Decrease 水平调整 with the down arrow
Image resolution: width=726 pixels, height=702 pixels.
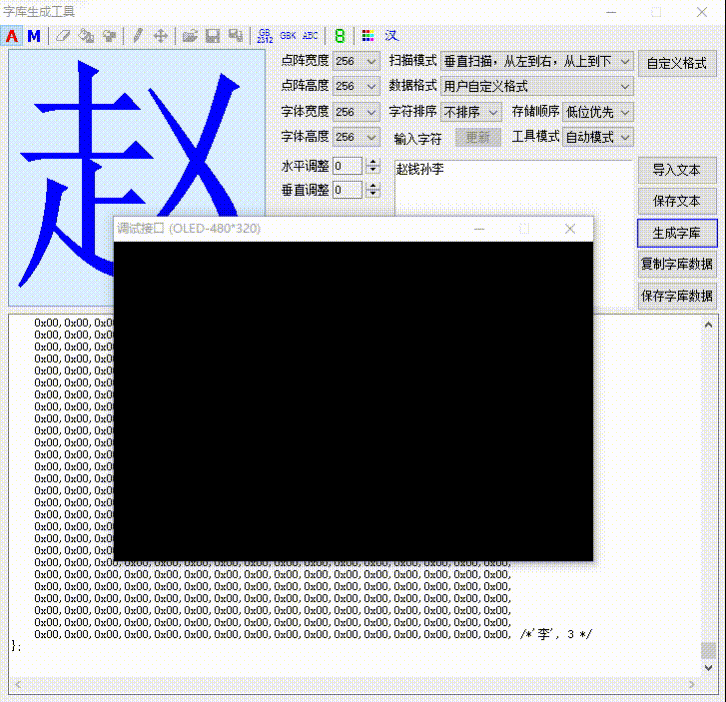coord(373,170)
